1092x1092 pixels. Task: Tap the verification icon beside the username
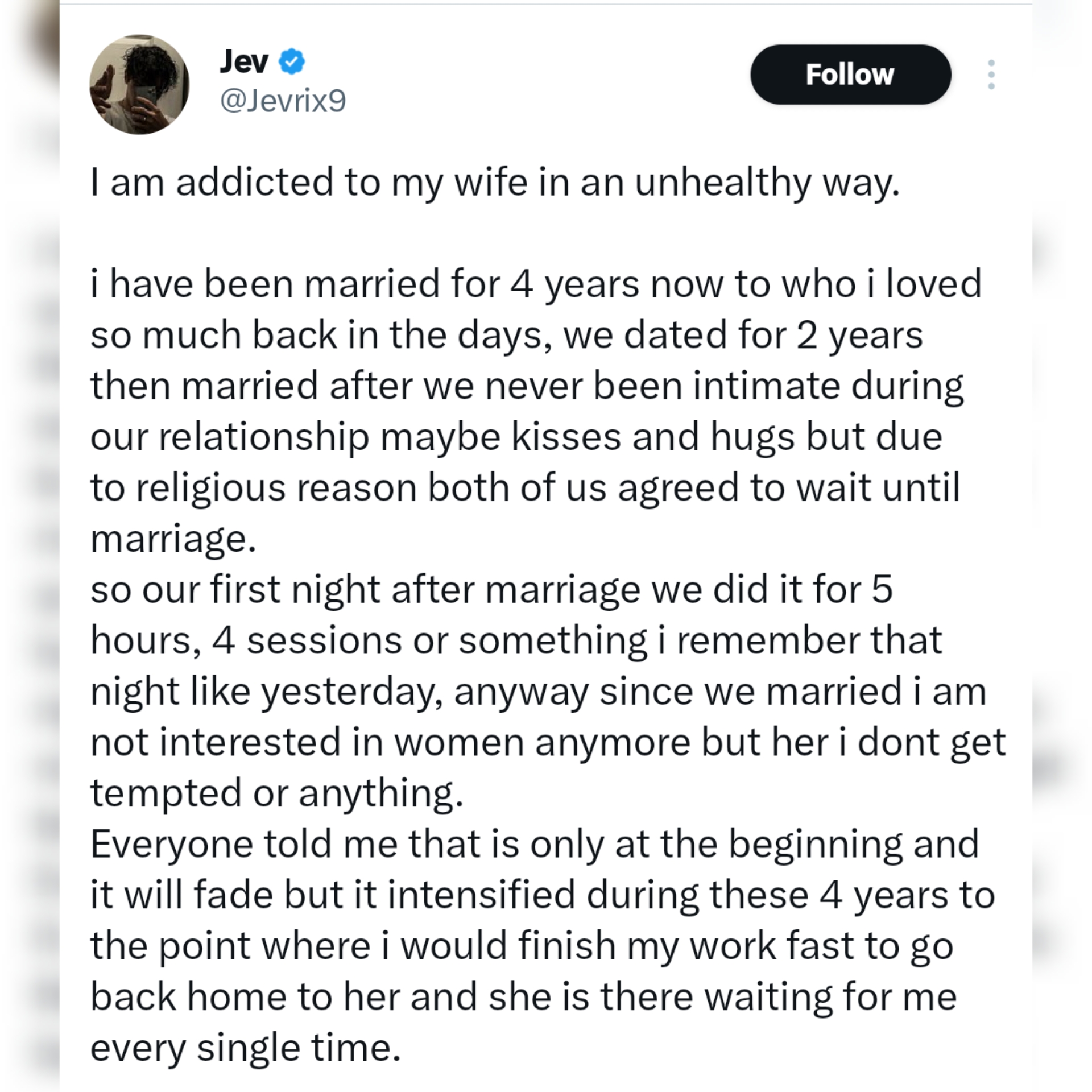click(291, 61)
